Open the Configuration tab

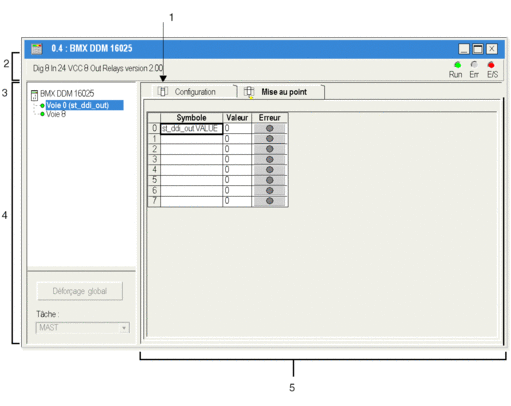tap(194, 92)
